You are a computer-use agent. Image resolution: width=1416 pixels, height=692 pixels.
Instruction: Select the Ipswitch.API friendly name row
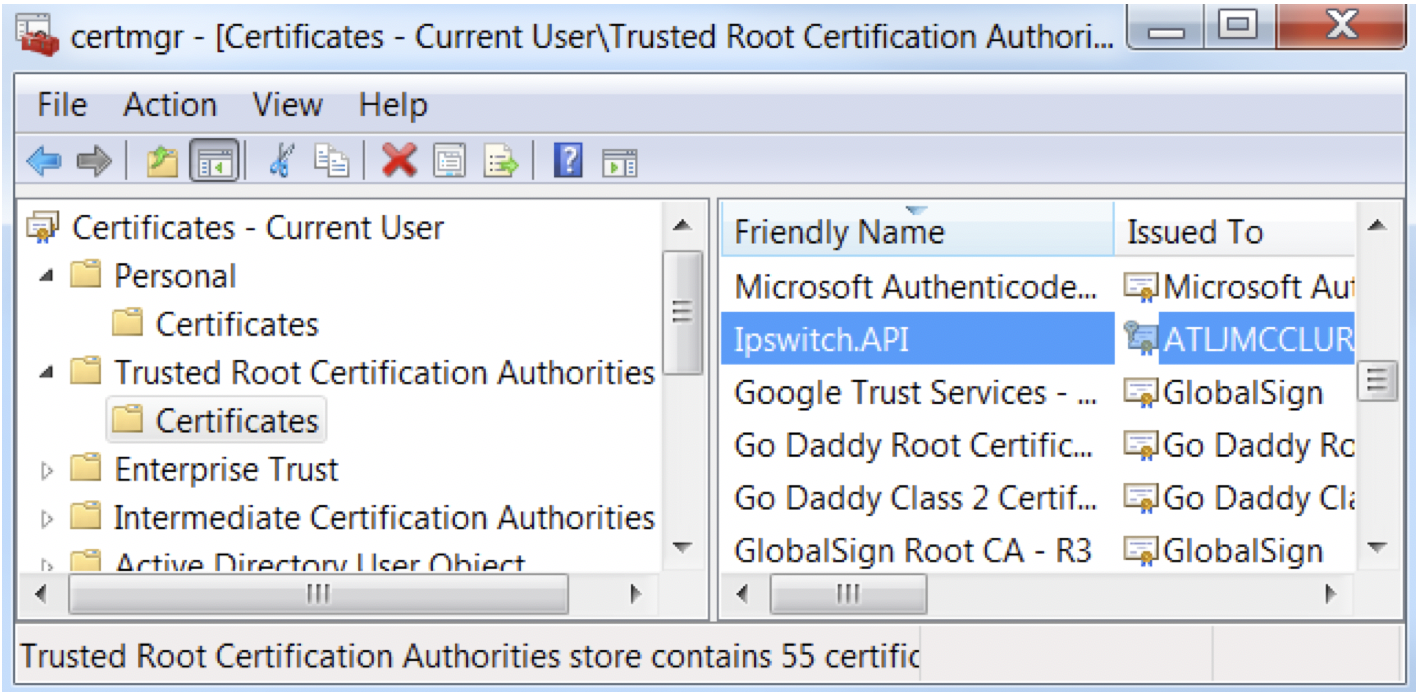pyautogui.click(x=917, y=338)
